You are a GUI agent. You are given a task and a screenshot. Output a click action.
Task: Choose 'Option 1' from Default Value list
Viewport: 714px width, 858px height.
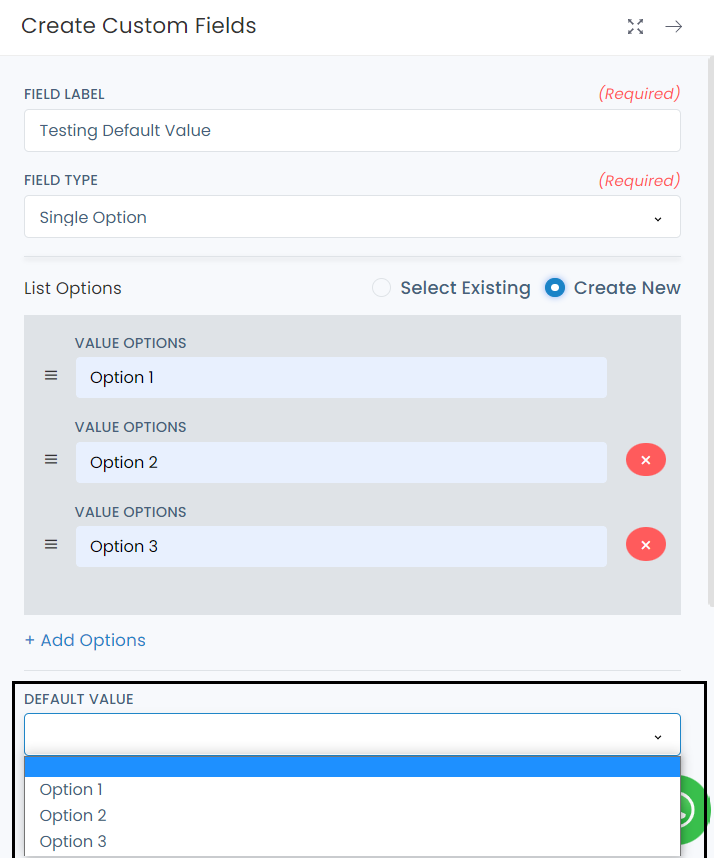pyautogui.click(x=71, y=790)
